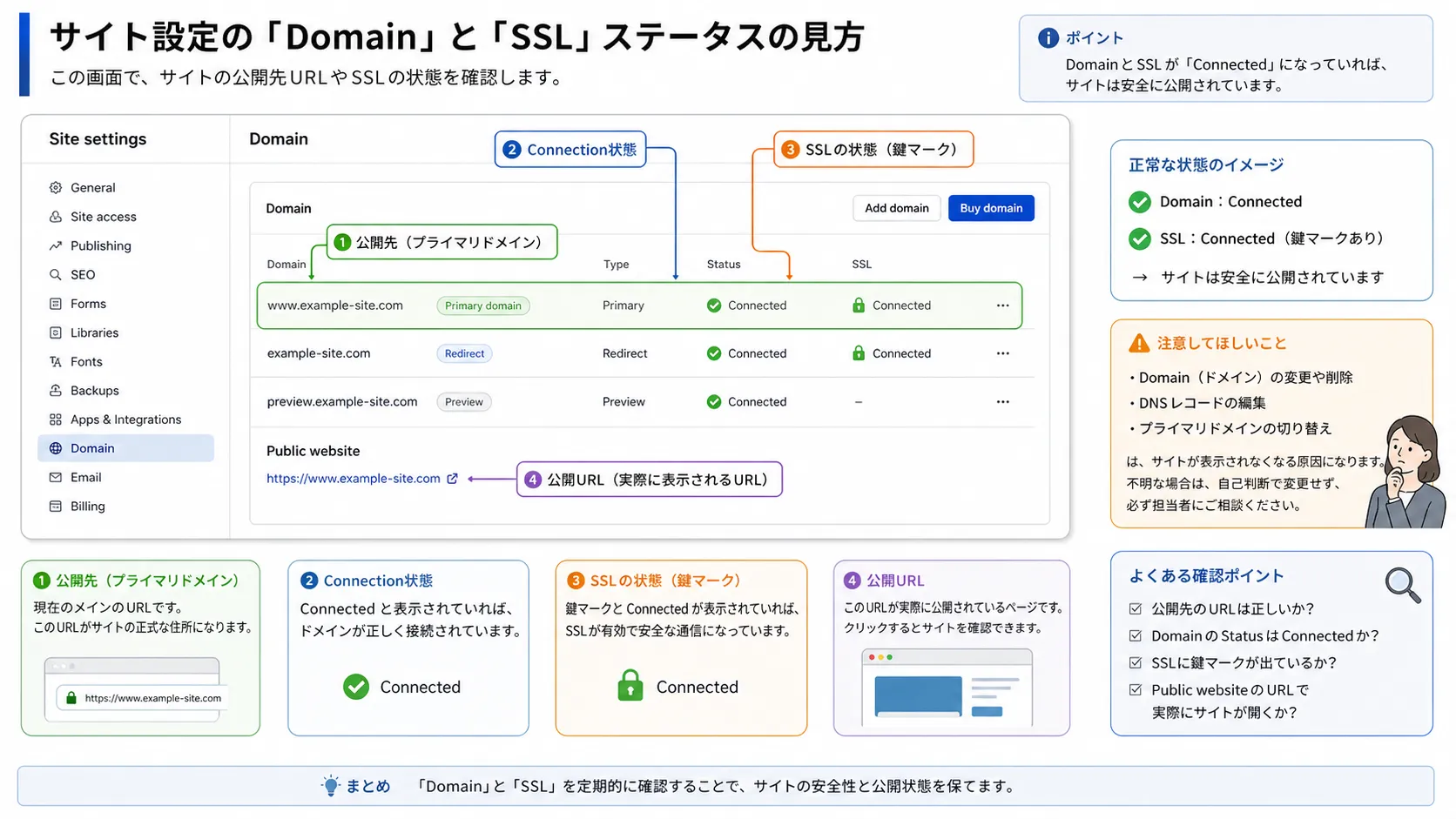Click the Libraries icon in sidebar
Screen dimensions: 1456x819
[56, 332]
